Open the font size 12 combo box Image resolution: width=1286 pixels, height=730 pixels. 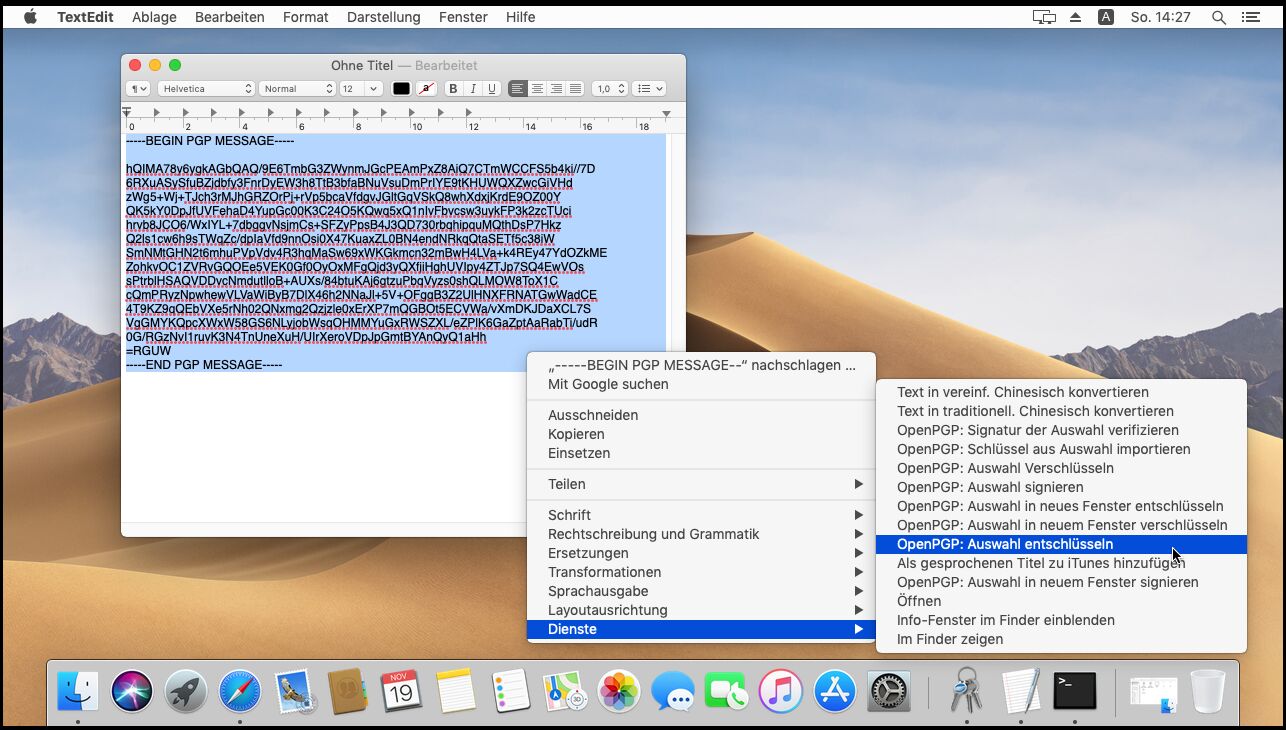360,89
